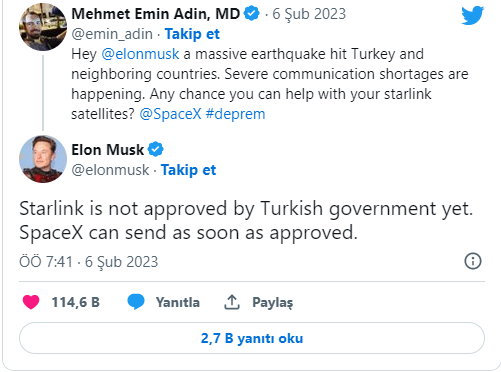Viewport: 501px width, 372px height.
Task: Click the Twitter bird logo
Action: pyautogui.click(x=472, y=15)
